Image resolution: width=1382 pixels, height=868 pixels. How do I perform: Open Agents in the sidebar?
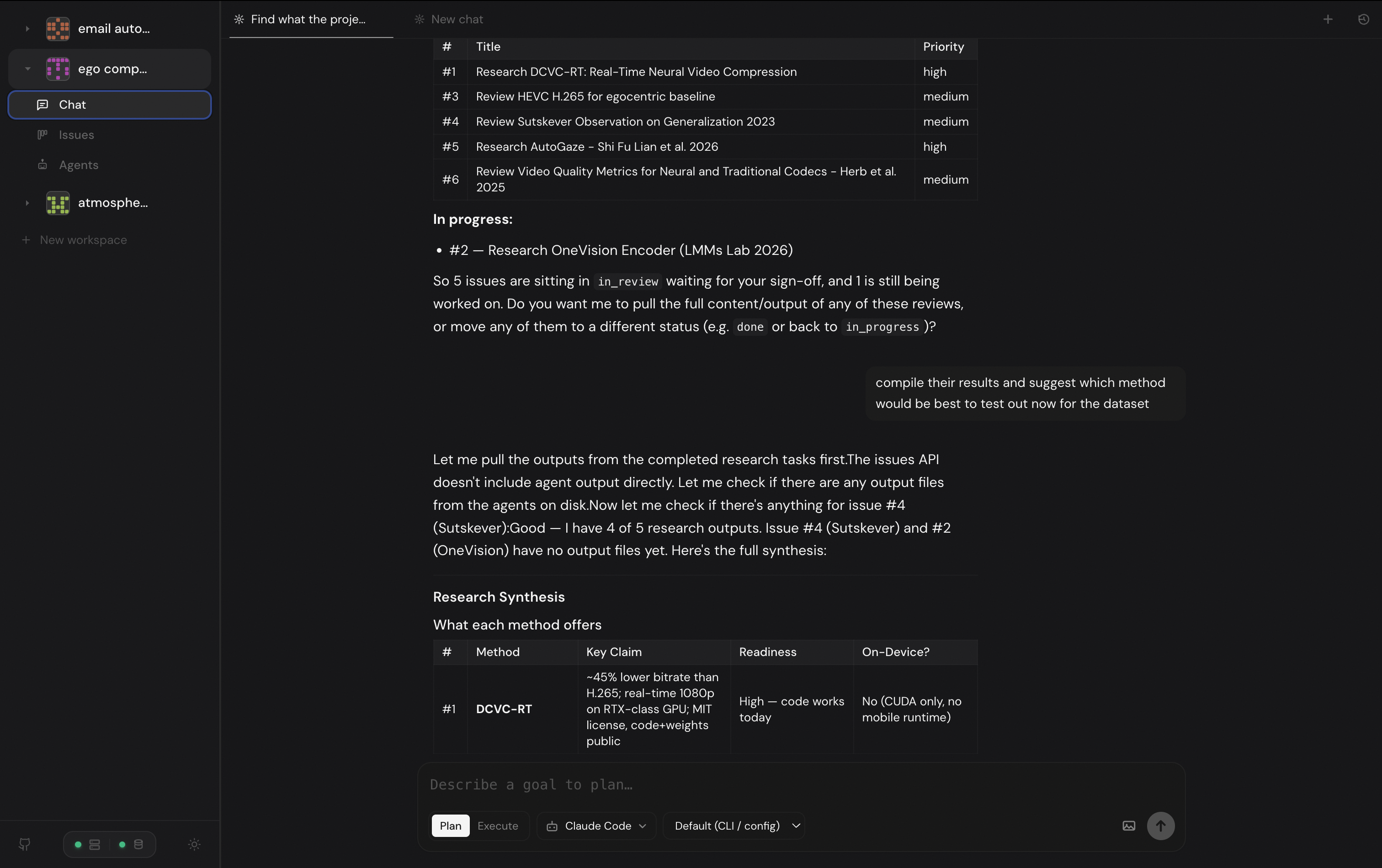click(x=79, y=165)
